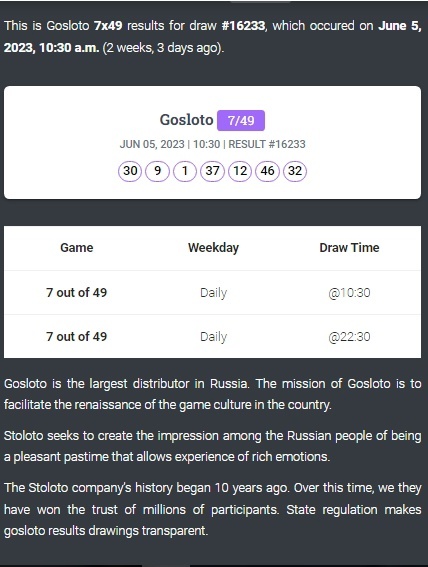Click the Weekday column header

click(x=213, y=248)
